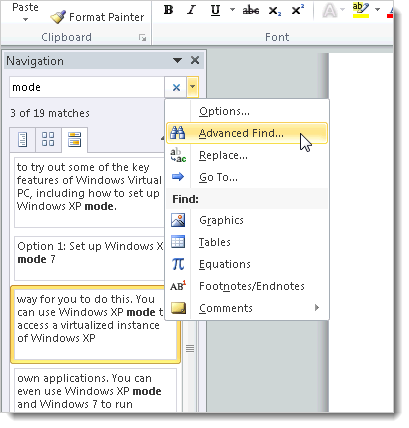Viewport: 409px width, 428px height.
Task: Click the blue arrow Go To icon
Action: point(178,177)
